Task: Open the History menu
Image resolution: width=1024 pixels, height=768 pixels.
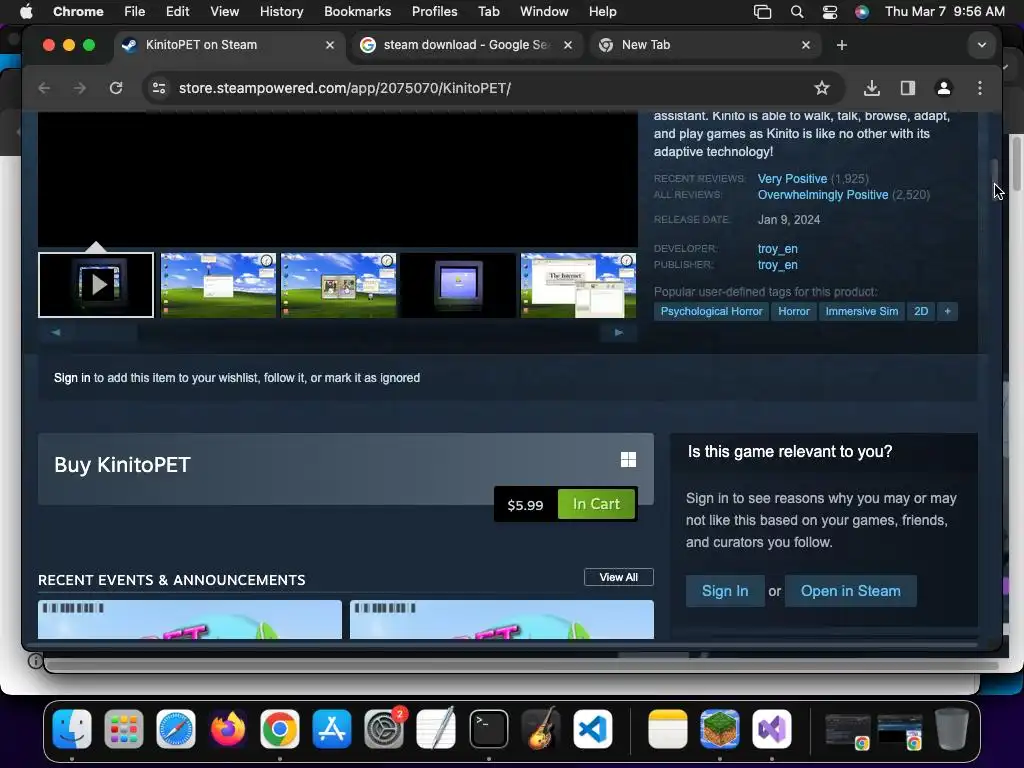Action: (281, 11)
